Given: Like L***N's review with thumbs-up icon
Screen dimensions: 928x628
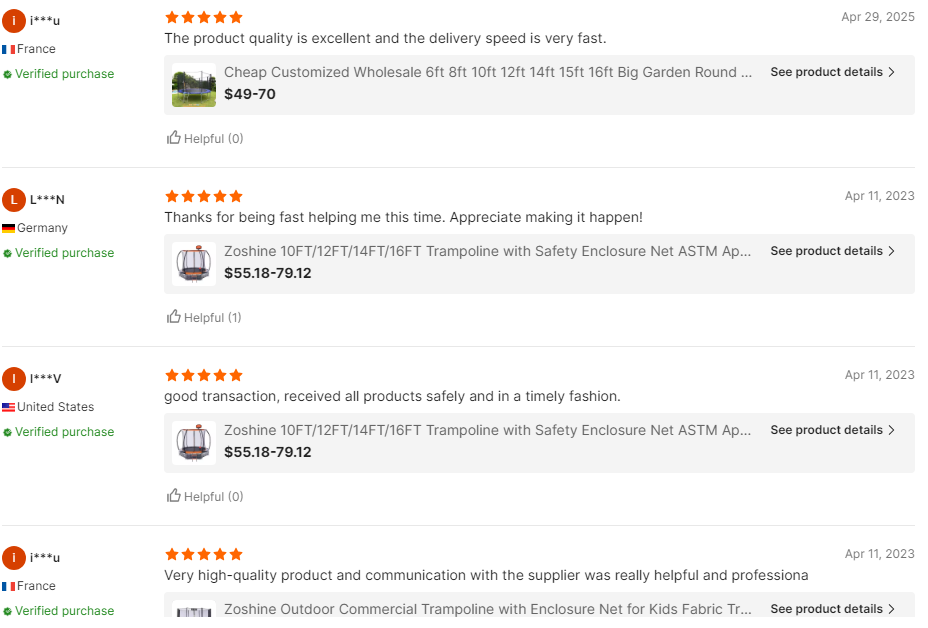Looking at the screenshot, I should (x=174, y=317).
